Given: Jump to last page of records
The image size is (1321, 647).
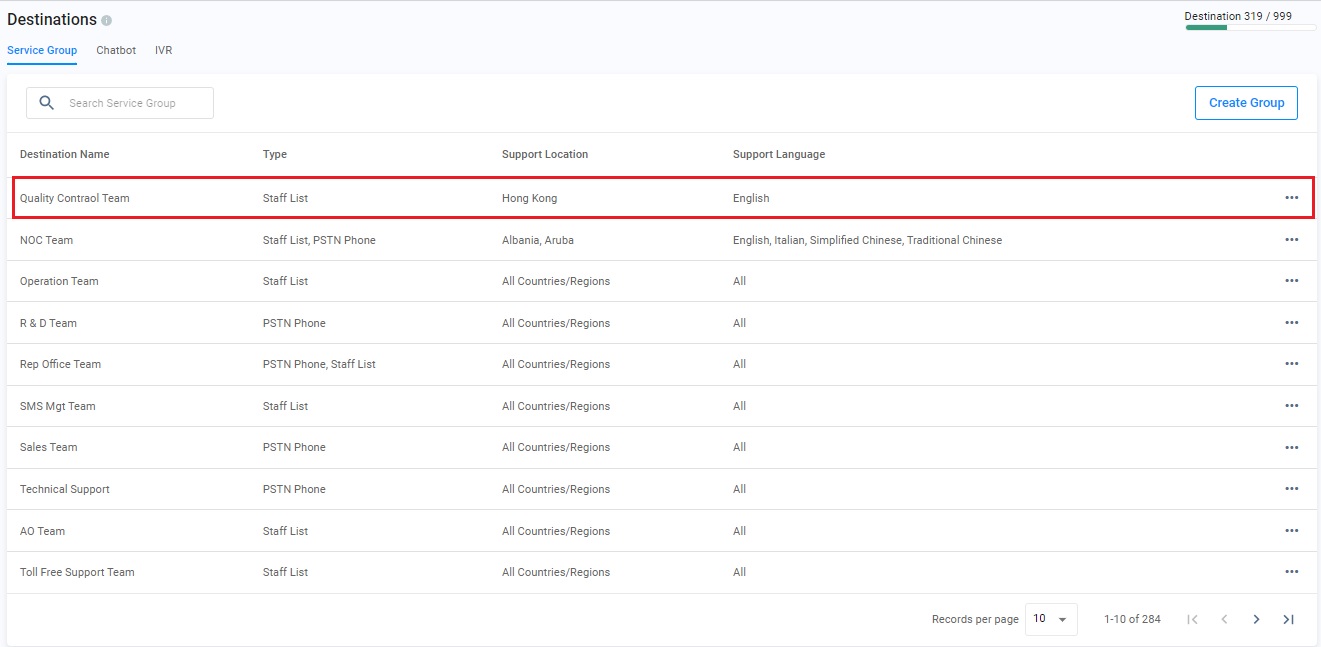Looking at the screenshot, I should (x=1289, y=619).
